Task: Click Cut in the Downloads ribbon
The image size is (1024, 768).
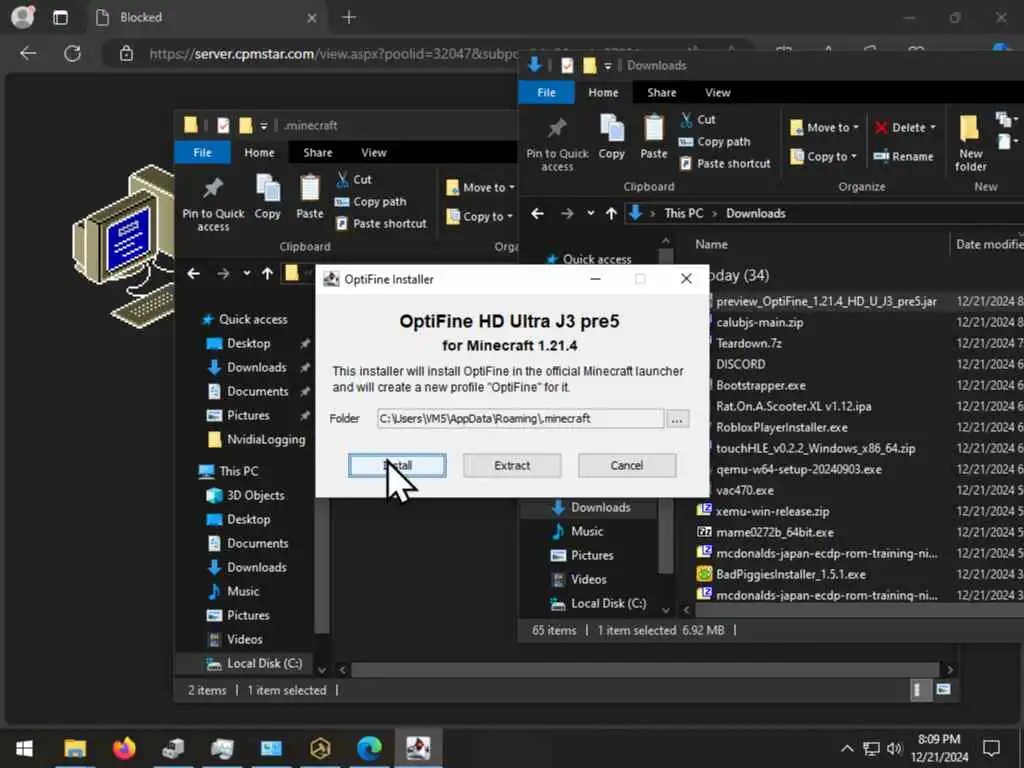Action: 697,120
